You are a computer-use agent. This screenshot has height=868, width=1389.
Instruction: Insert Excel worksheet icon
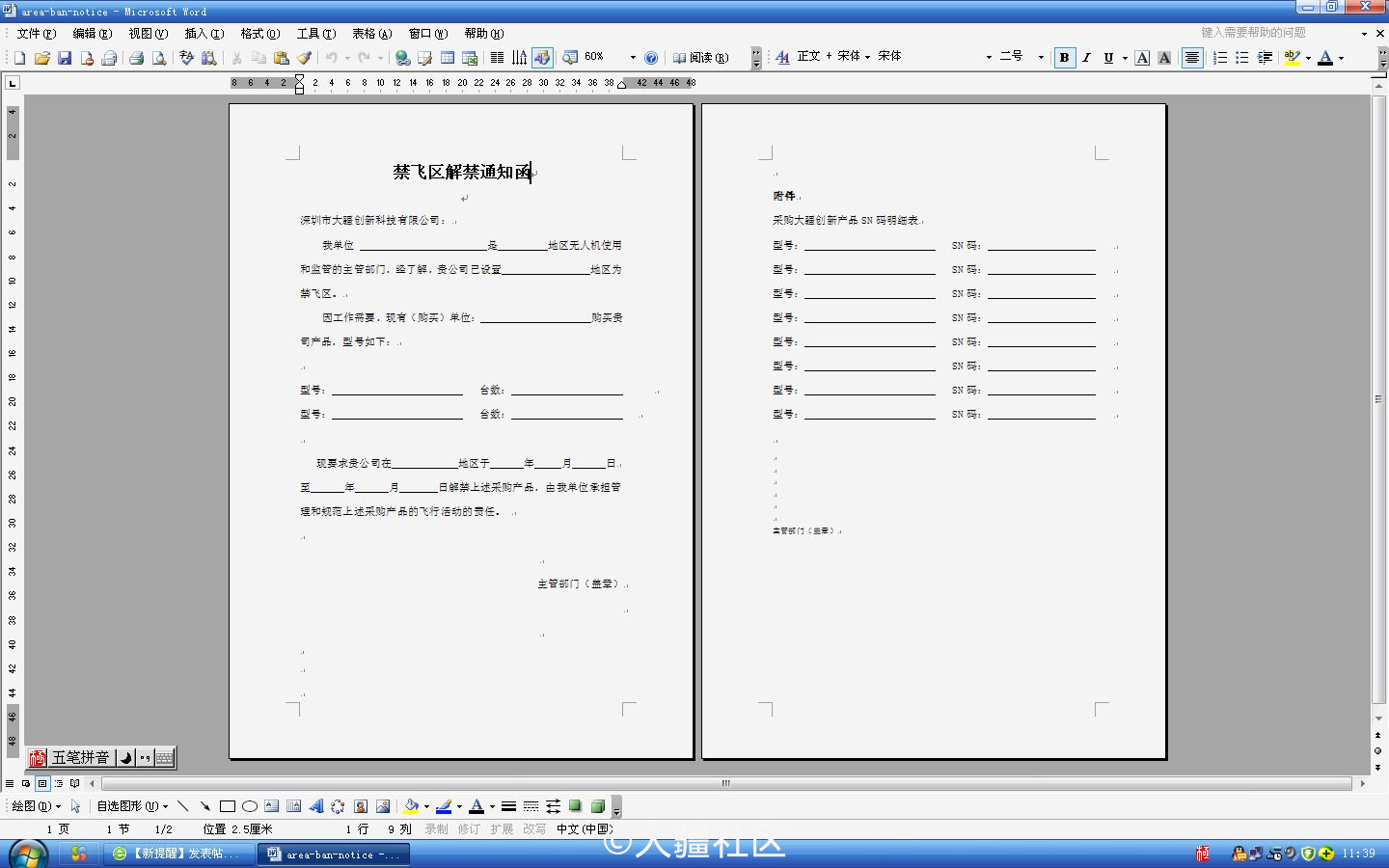point(470,58)
